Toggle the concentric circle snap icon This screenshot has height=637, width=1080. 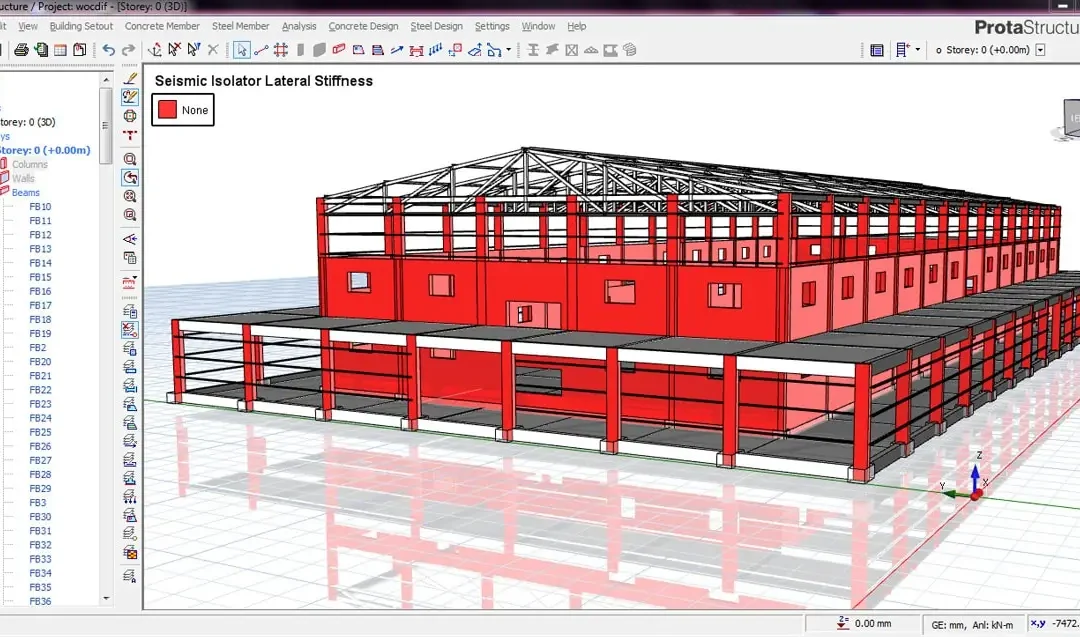point(129,116)
